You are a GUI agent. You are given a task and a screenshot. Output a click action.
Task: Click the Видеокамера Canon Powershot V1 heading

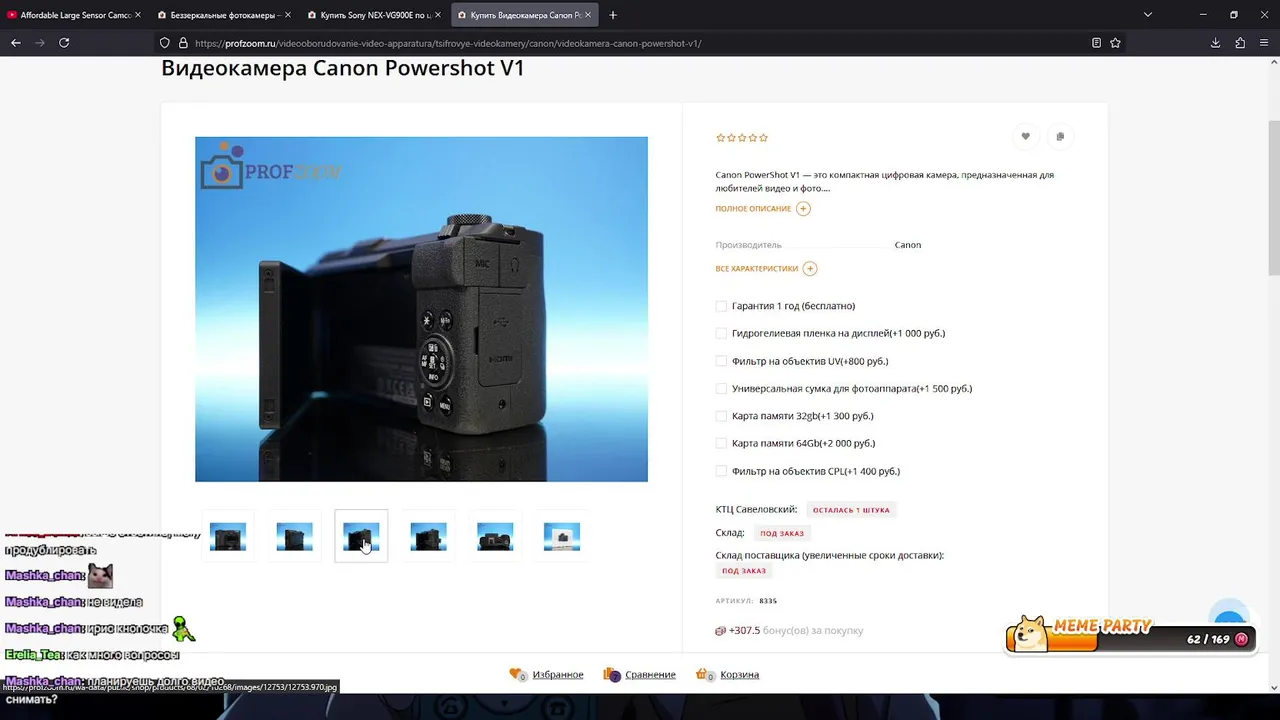(343, 68)
